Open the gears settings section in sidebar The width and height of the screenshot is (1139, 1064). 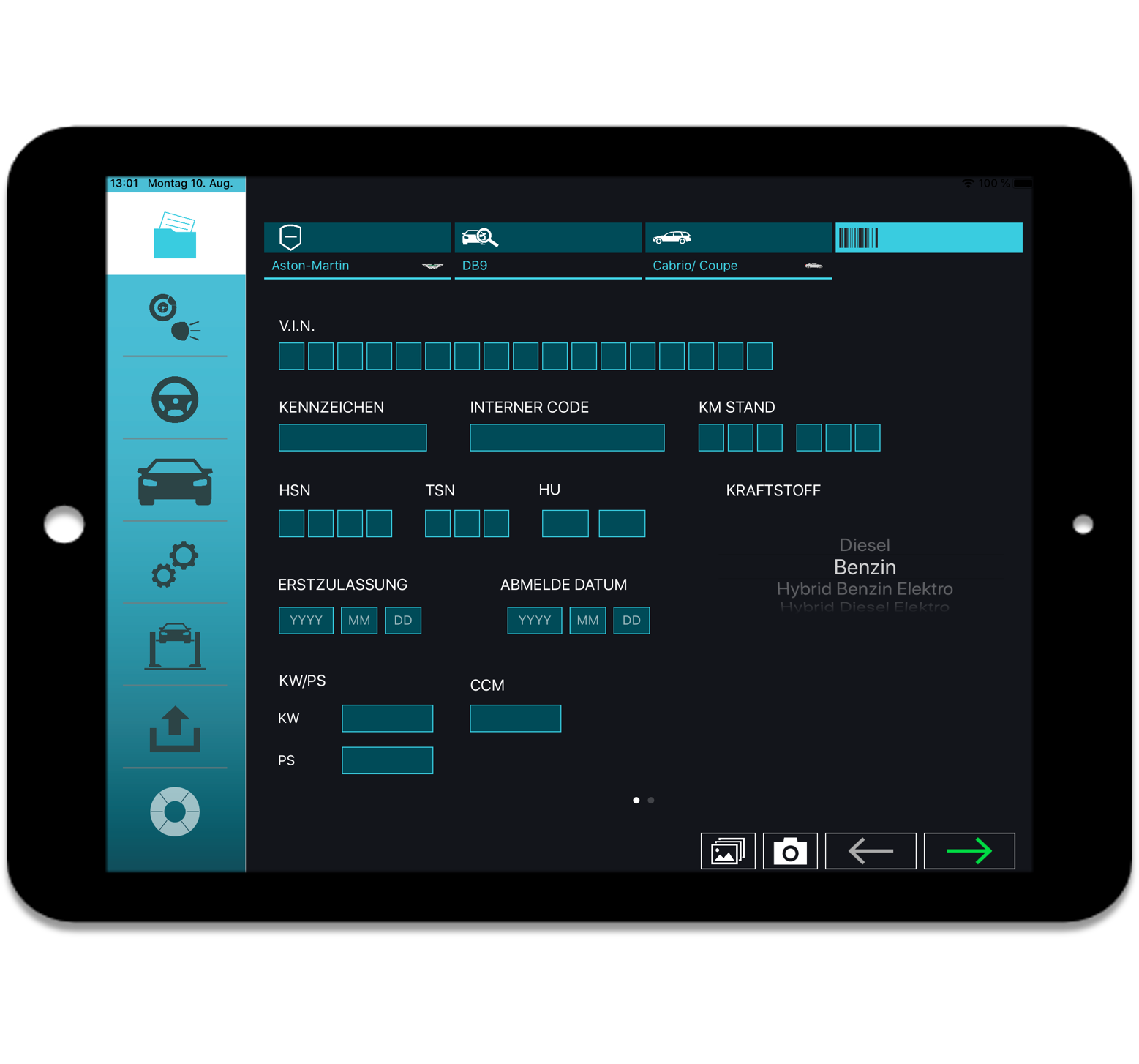[x=174, y=566]
